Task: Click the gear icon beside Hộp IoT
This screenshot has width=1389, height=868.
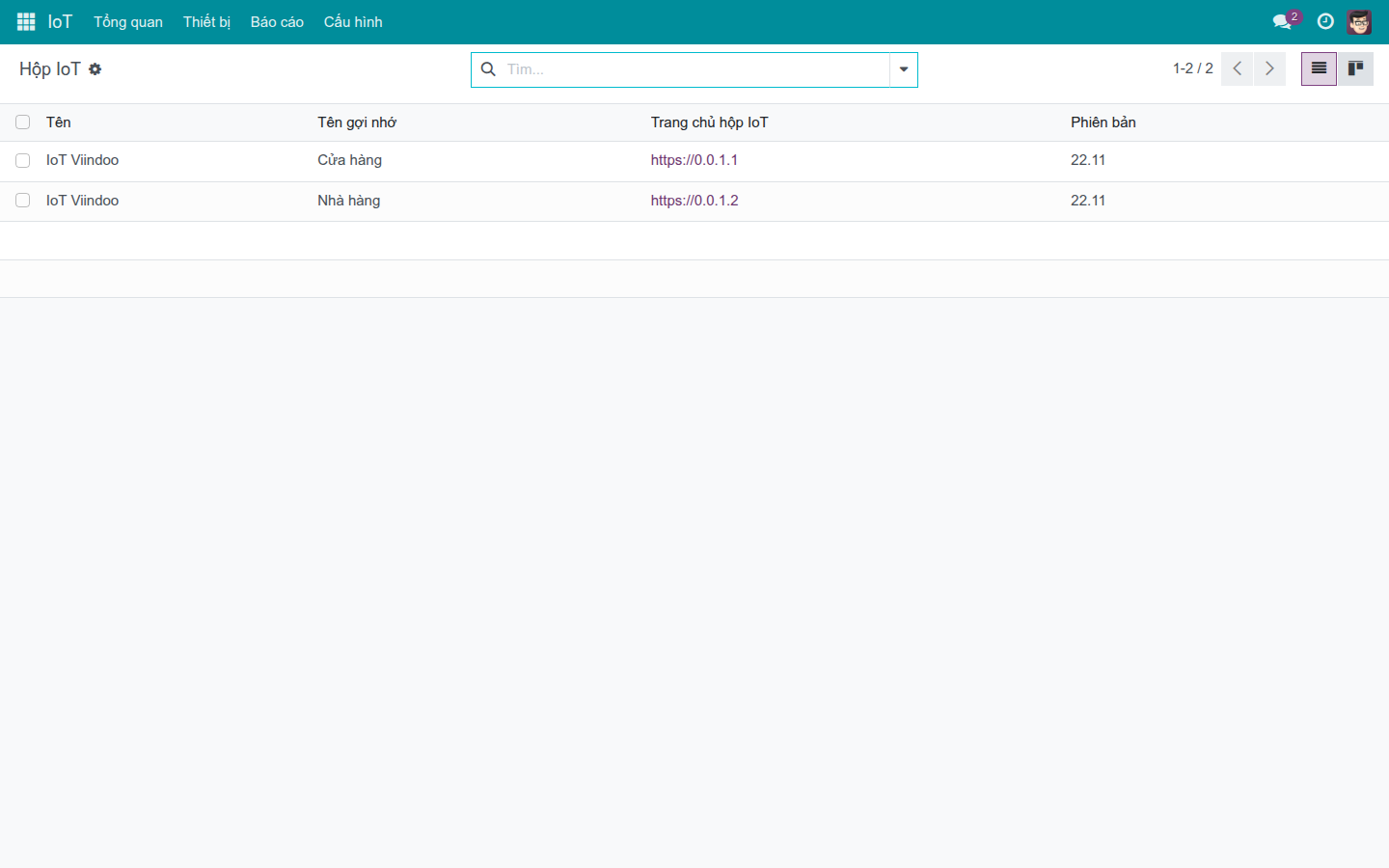Action: pos(95,69)
